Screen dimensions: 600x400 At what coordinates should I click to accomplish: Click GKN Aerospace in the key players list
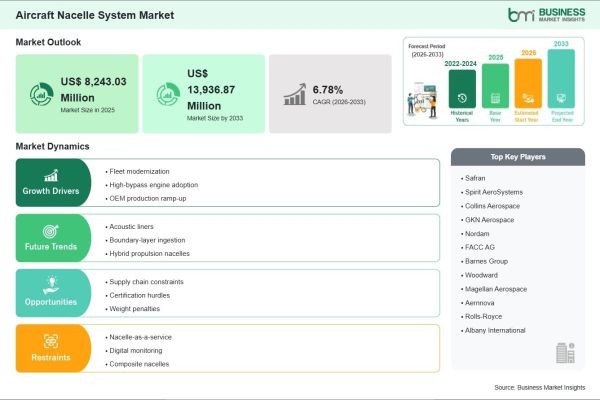click(488, 220)
